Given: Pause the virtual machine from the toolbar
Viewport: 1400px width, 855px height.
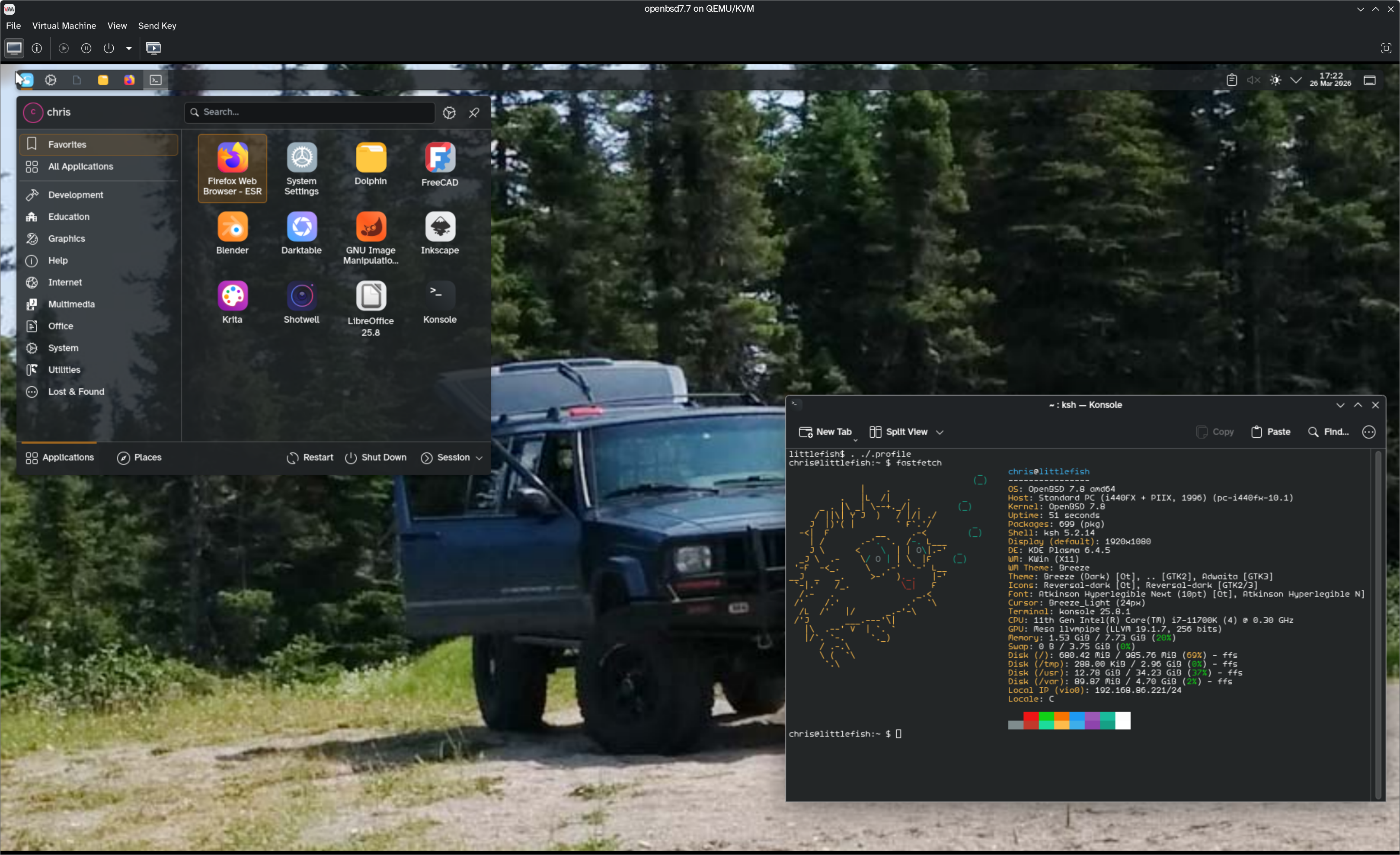Looking at the screenshot, I should coord(86,48).
